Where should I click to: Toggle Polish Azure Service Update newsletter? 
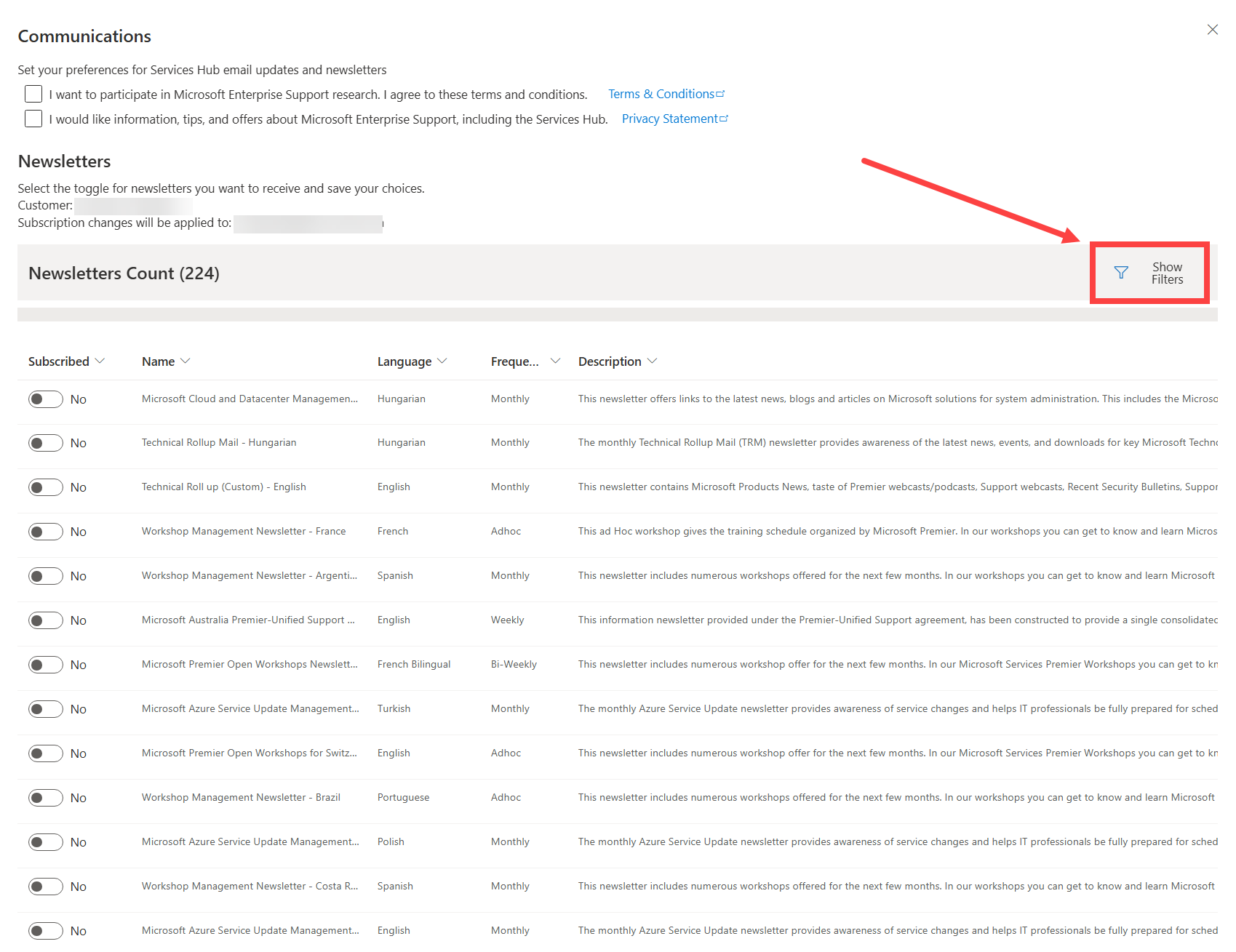click(46, 843)
